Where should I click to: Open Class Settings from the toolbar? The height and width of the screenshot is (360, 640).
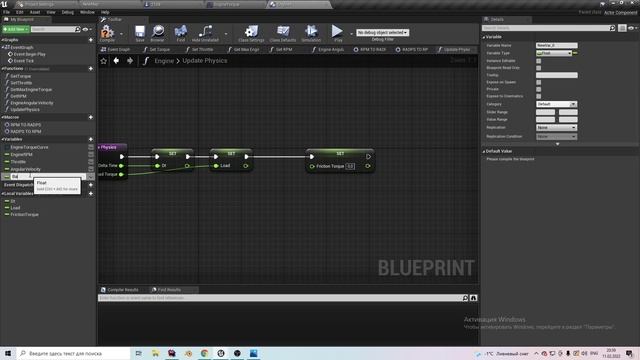coord(251,33)
